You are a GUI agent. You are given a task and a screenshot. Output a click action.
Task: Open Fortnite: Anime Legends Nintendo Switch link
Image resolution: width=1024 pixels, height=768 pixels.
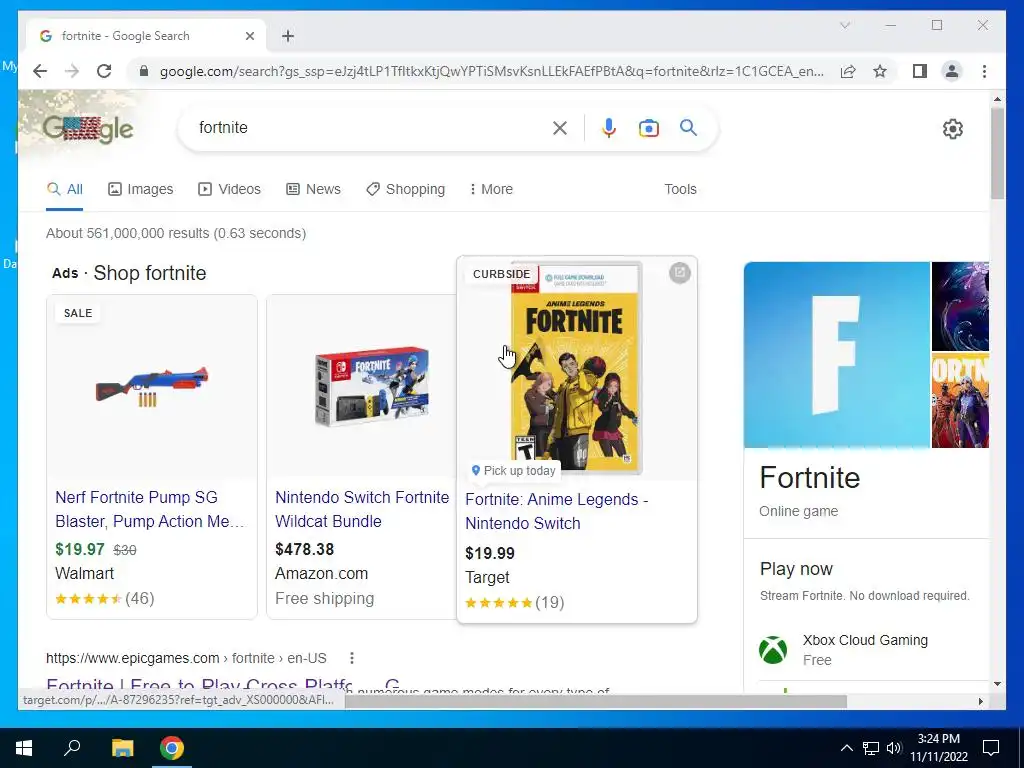coord(556,511)
